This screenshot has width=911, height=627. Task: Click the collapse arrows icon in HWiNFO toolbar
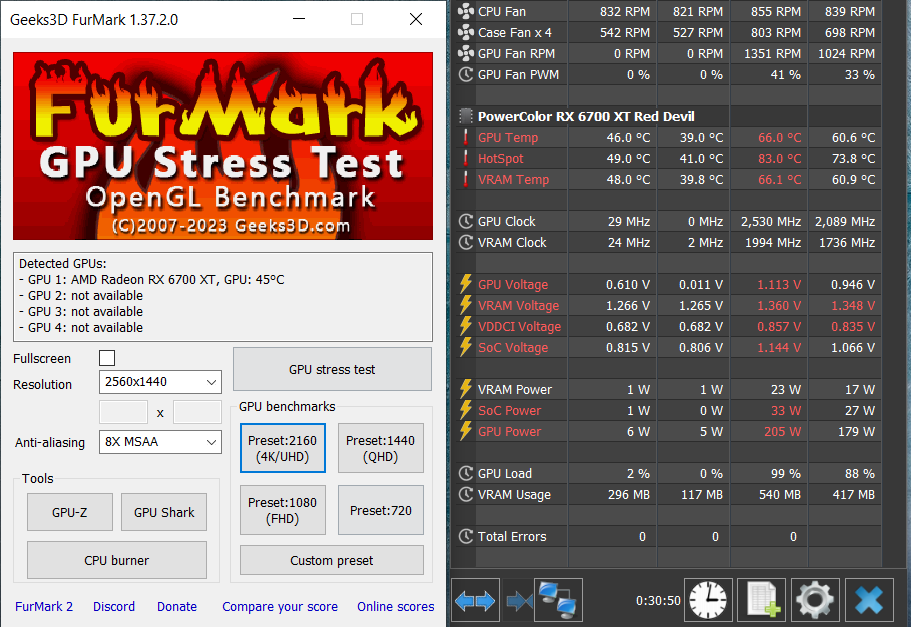518,600
